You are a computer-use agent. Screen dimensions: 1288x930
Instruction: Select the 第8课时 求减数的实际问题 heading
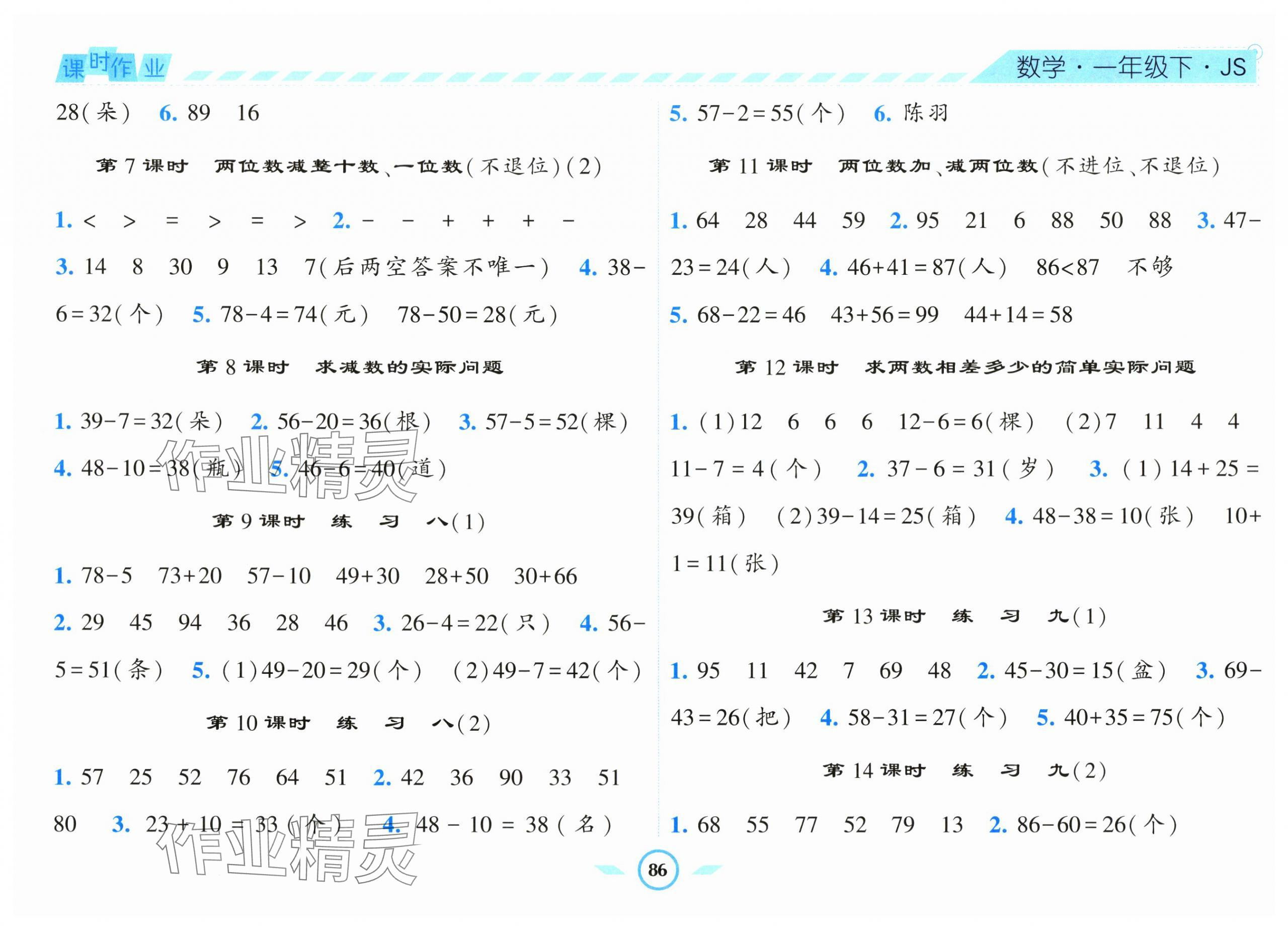pos(350,367)
